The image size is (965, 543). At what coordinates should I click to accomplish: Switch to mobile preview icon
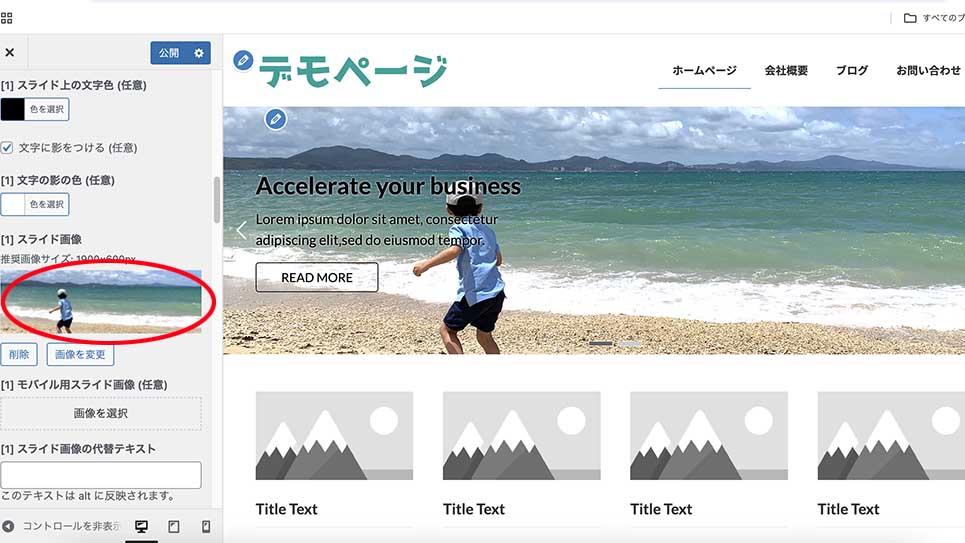(206, 526)
